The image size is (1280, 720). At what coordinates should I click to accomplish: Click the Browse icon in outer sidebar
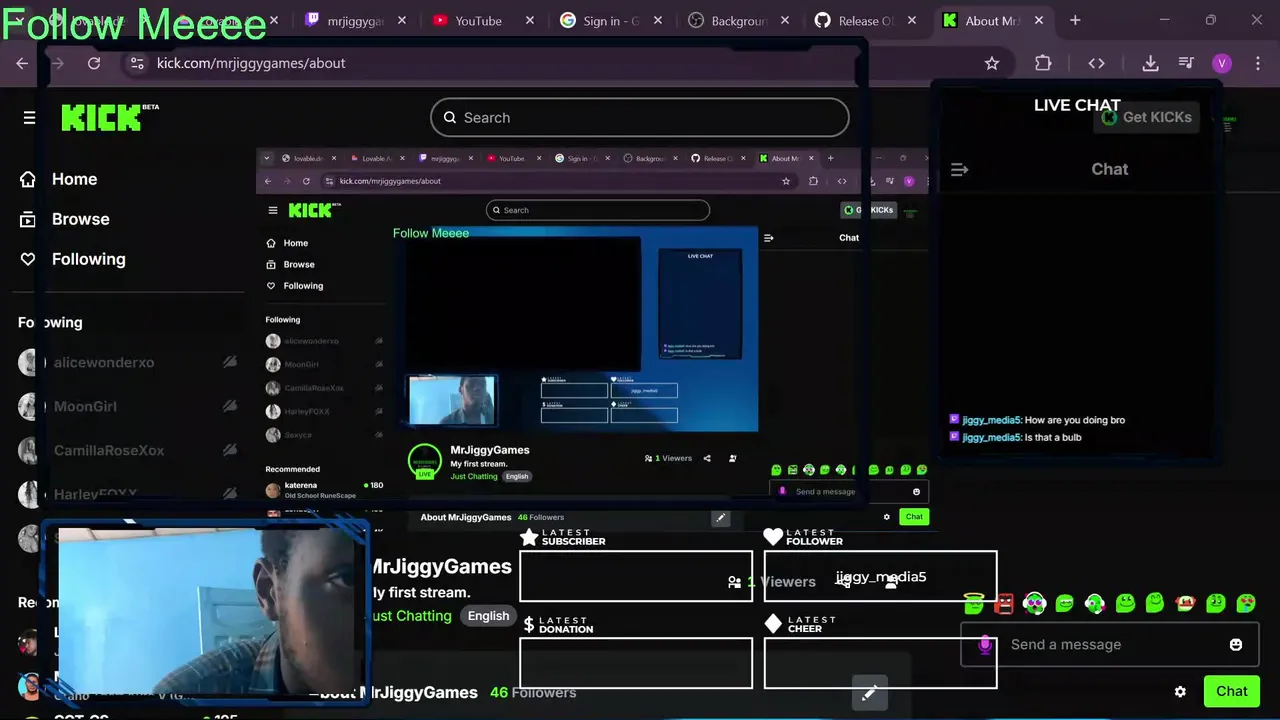28,219
